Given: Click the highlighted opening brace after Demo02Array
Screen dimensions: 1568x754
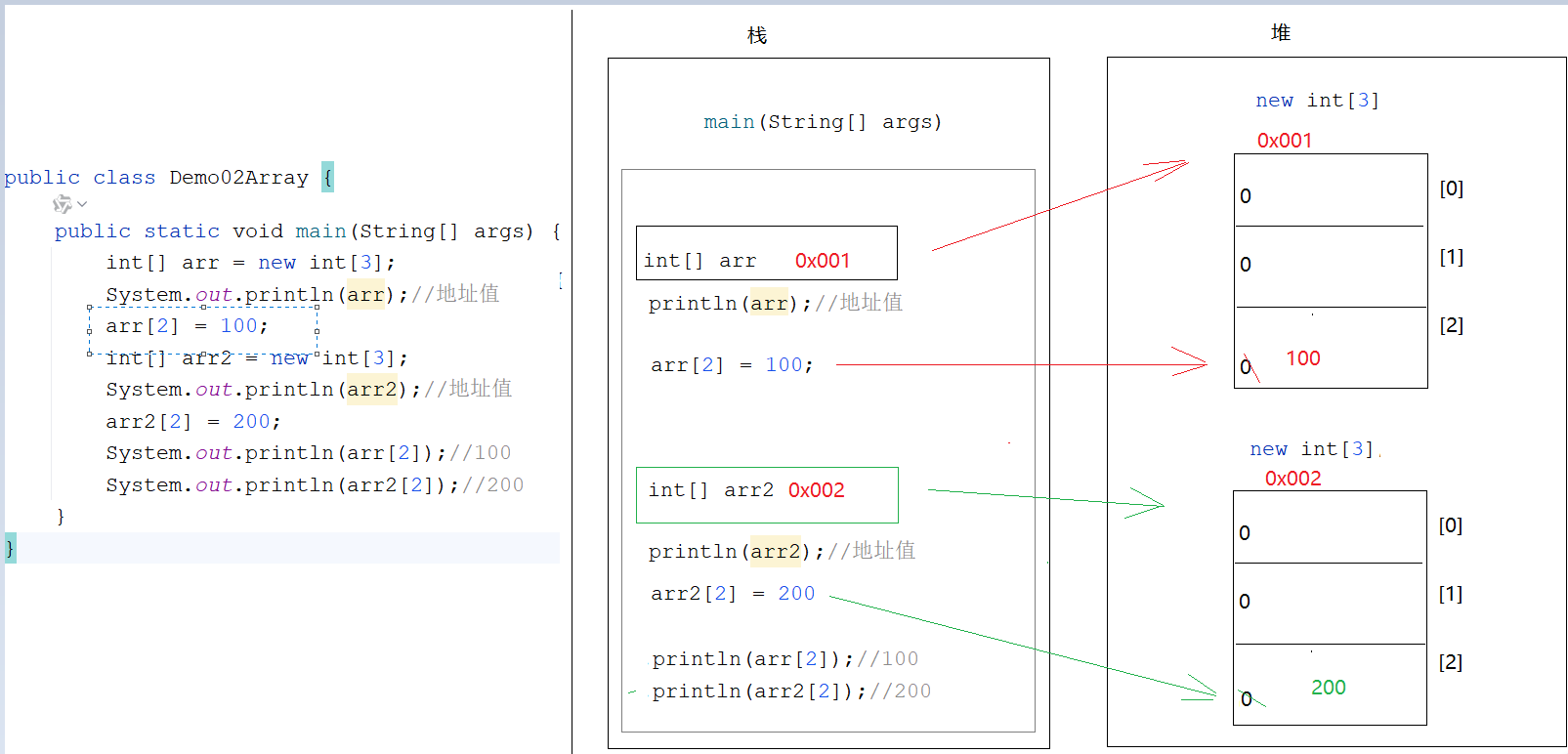Looking at the screenshot, I should tap(327, 178).
